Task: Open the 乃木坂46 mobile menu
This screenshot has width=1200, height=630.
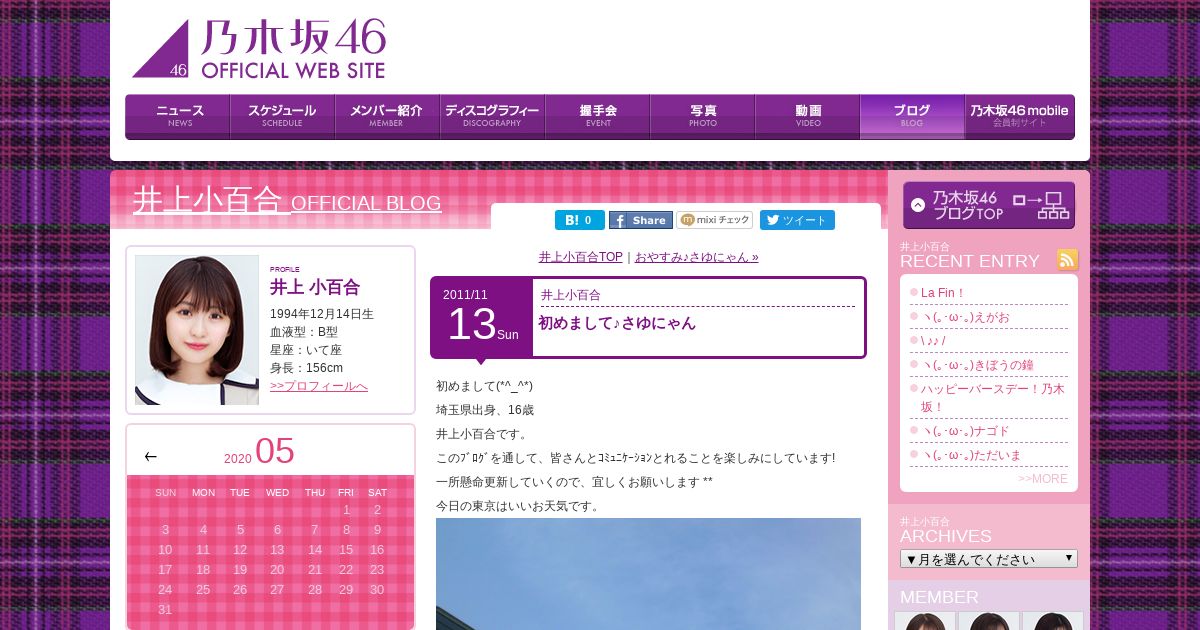Action: point(1020,116)
